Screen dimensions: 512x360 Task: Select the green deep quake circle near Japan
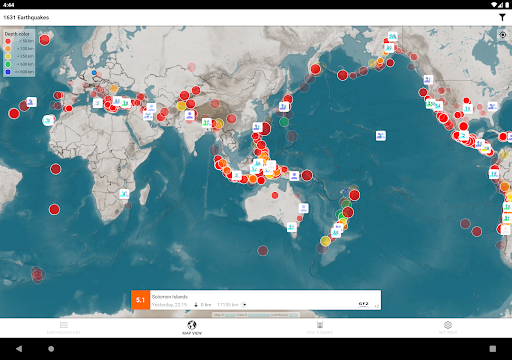click(284, 122)
